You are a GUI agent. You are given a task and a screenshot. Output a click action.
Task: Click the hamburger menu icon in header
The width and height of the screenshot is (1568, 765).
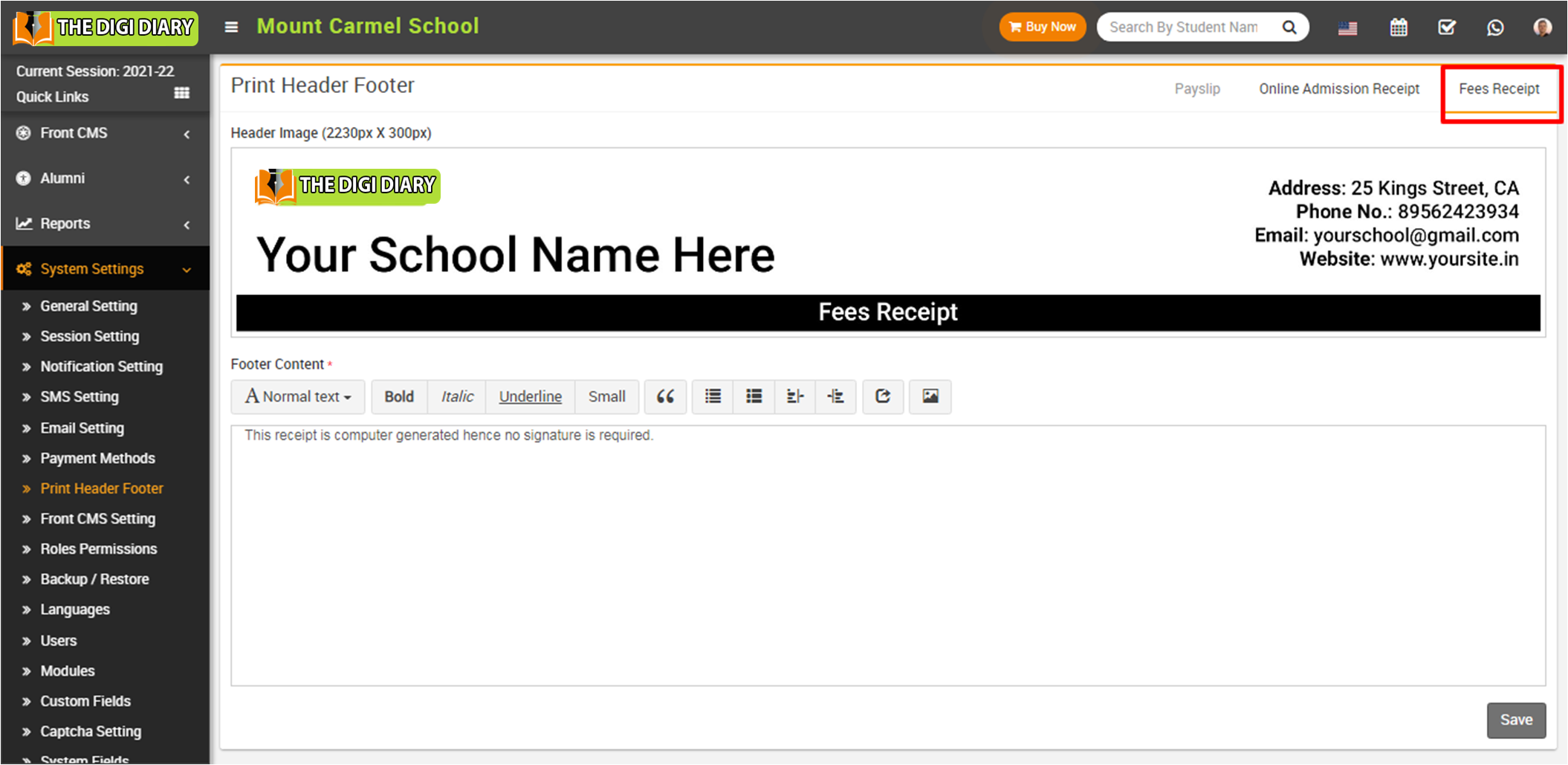coord(231,28)
